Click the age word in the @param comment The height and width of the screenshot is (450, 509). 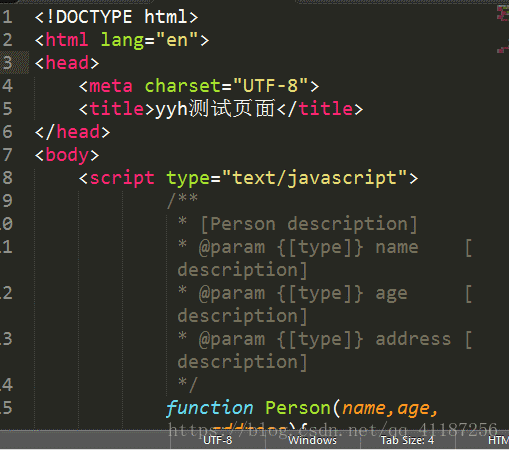[391, 294]
